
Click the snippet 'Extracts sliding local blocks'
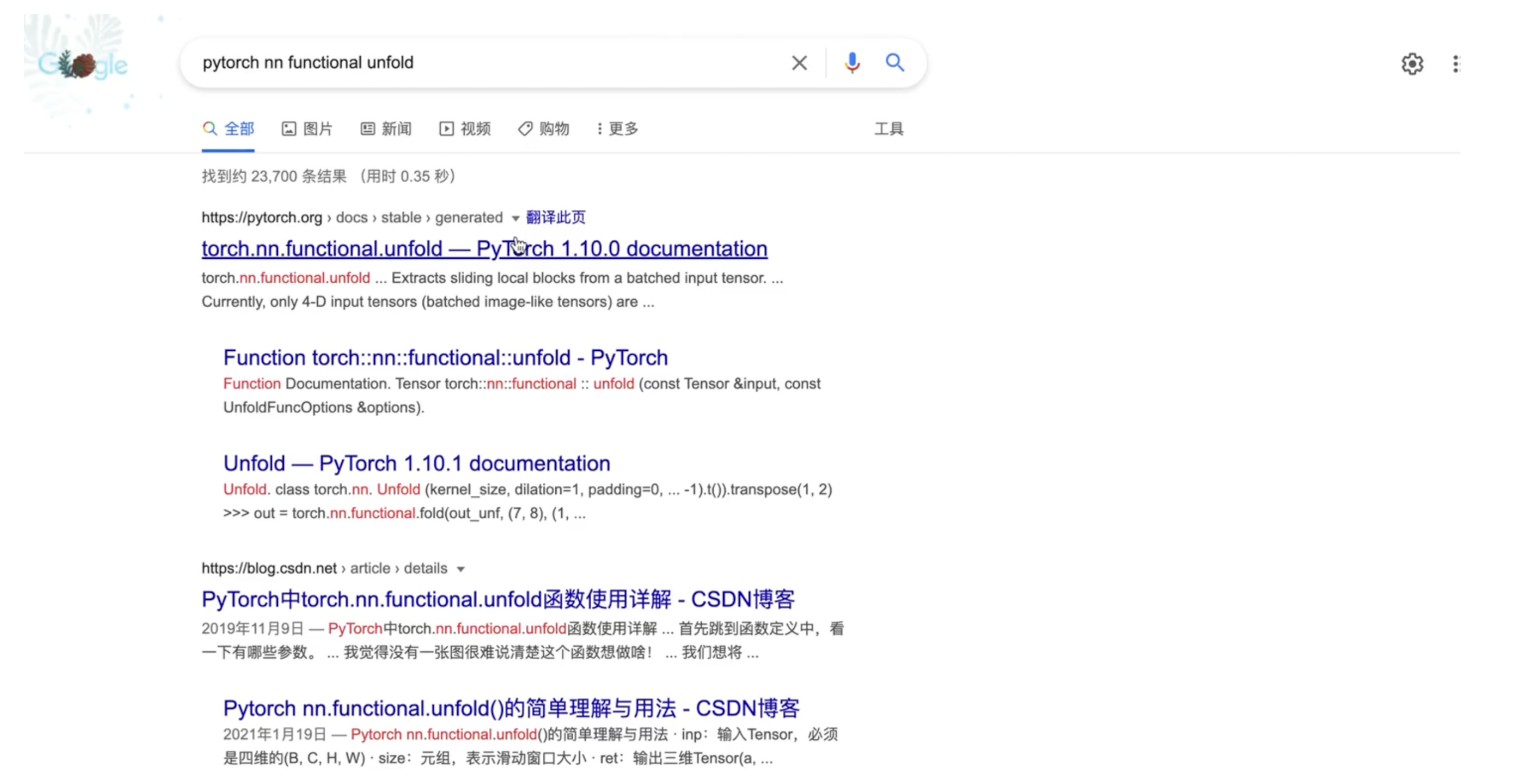tap(492, 290)
